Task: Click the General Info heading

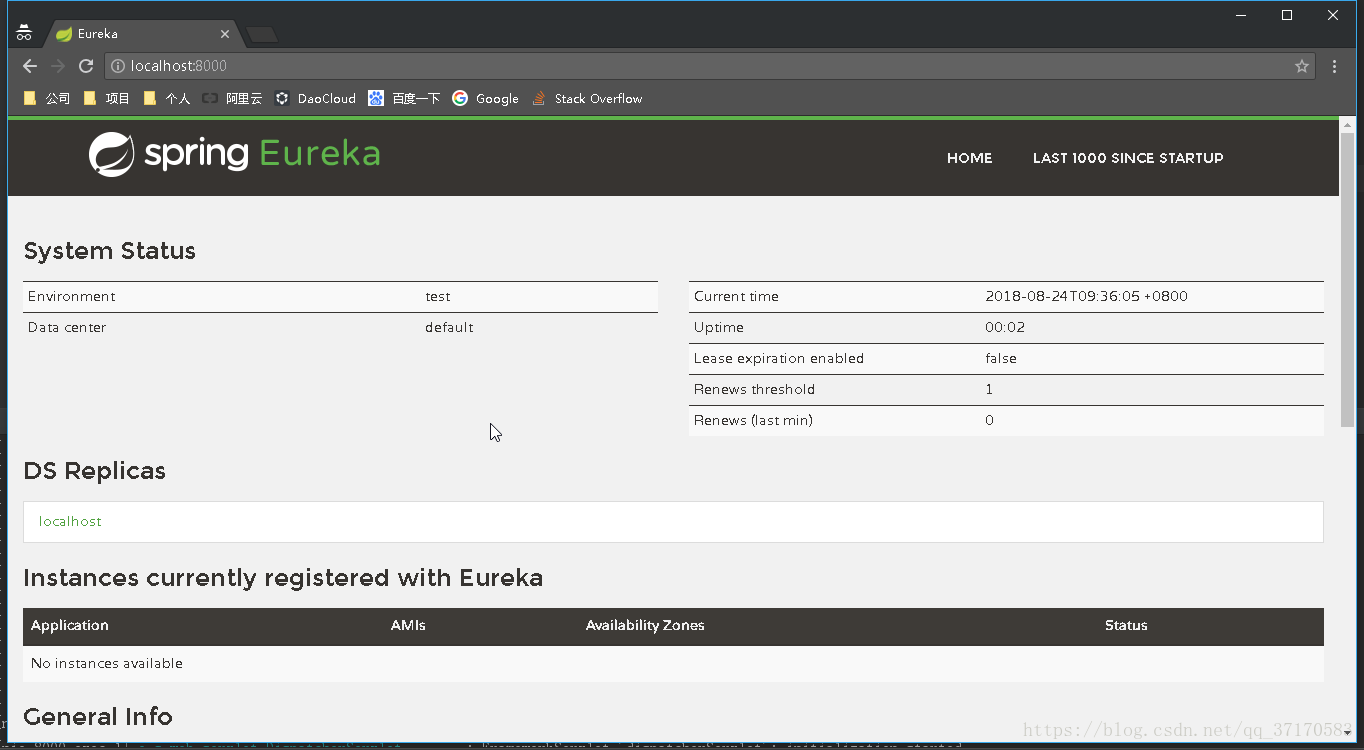Action: pyautogui.click(x=98, y=717)
